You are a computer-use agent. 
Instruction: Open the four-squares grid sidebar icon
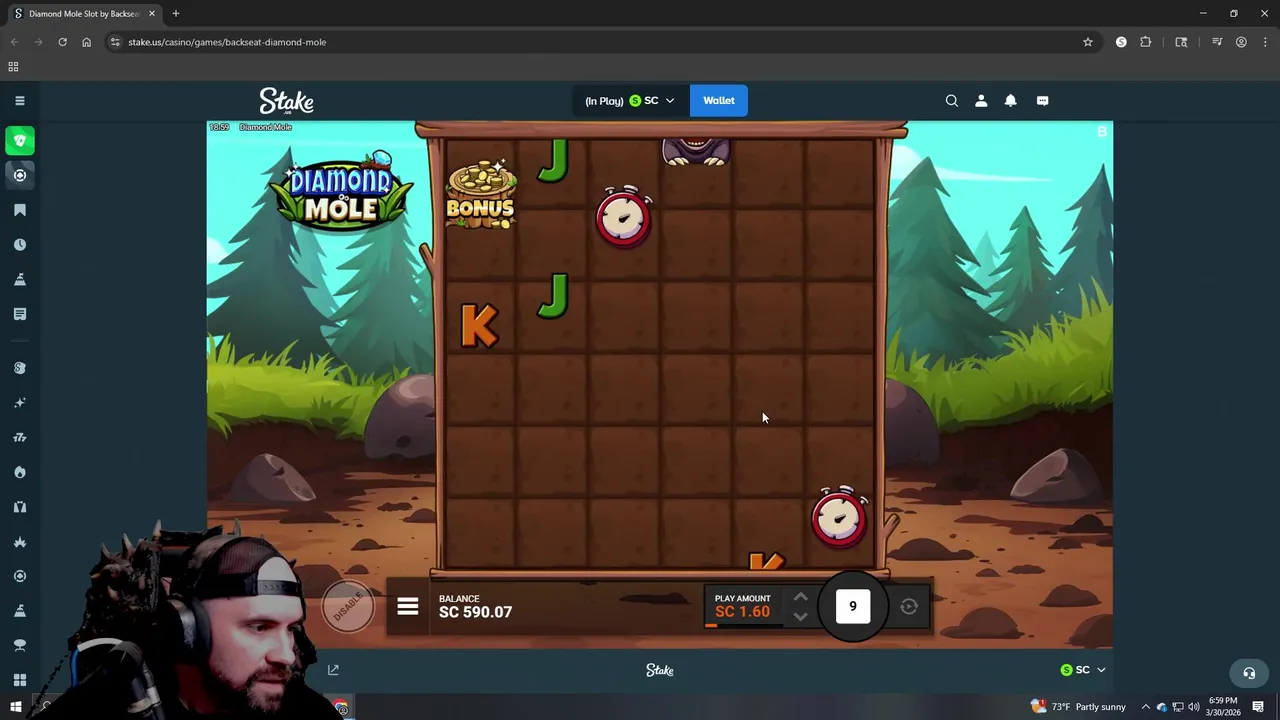click(19, 680)
